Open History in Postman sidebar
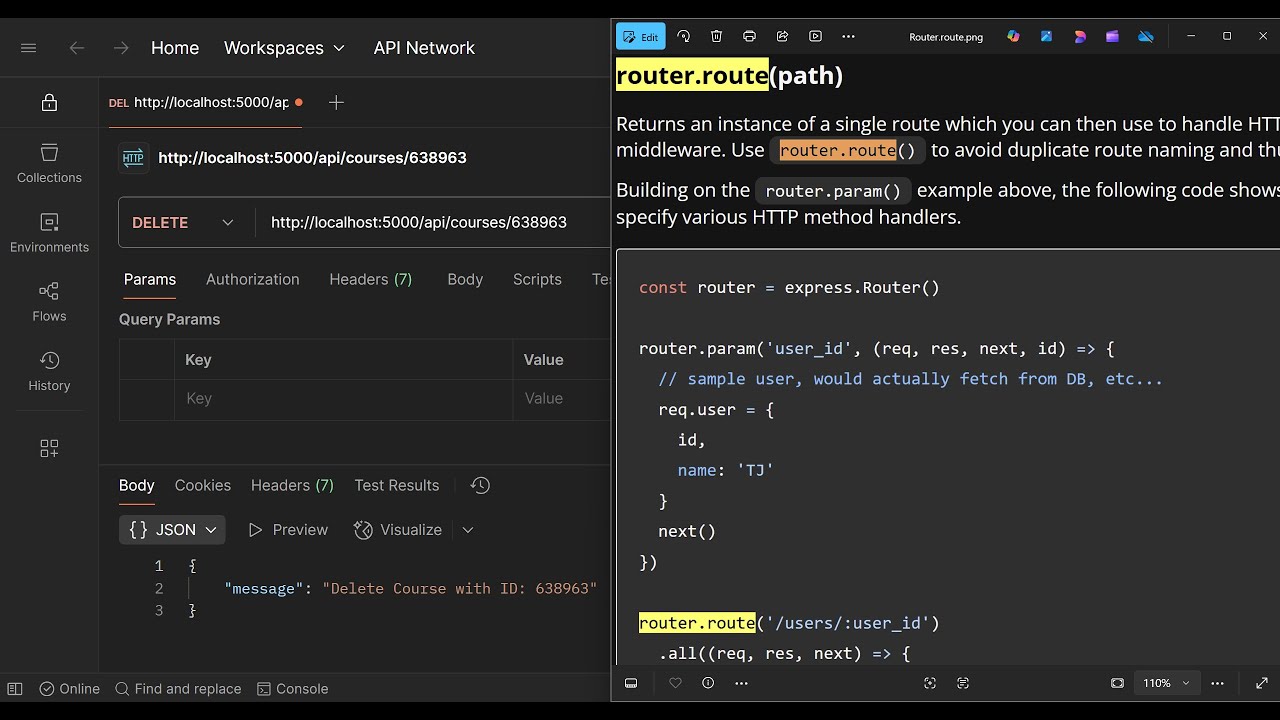This screenshot has width=1280, height=720. point(49,371)
